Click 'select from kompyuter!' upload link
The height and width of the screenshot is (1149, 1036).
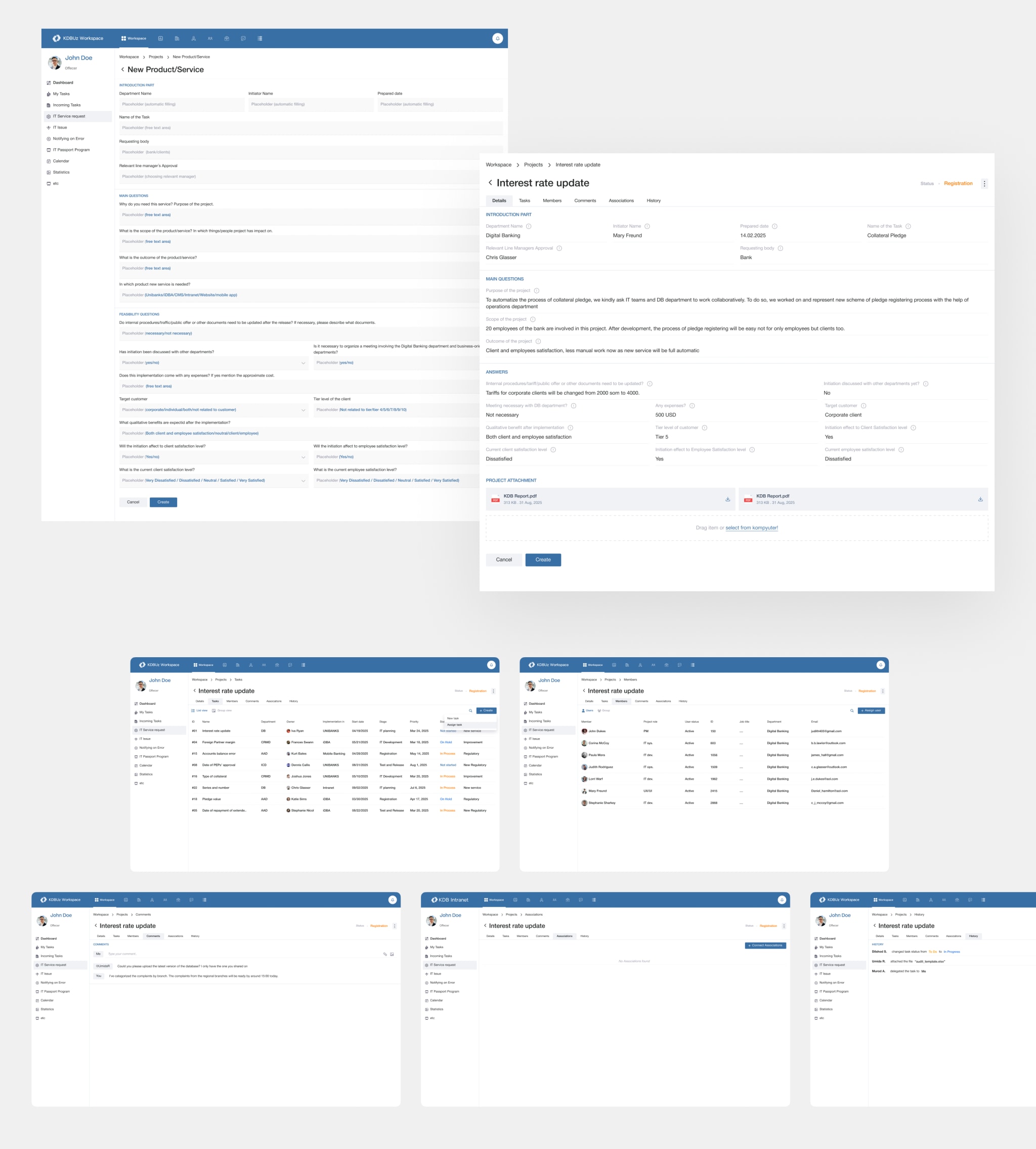(x=751, y=528)
